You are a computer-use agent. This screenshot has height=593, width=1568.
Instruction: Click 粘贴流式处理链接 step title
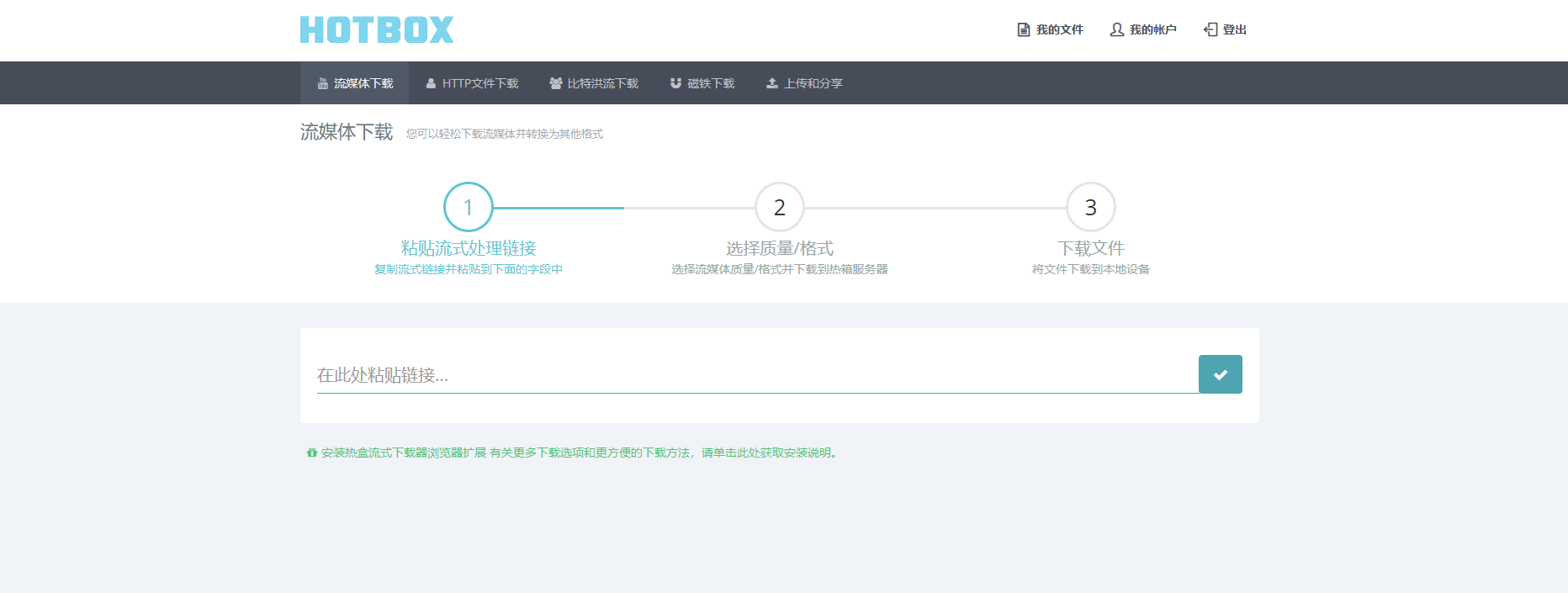(469, 248)
